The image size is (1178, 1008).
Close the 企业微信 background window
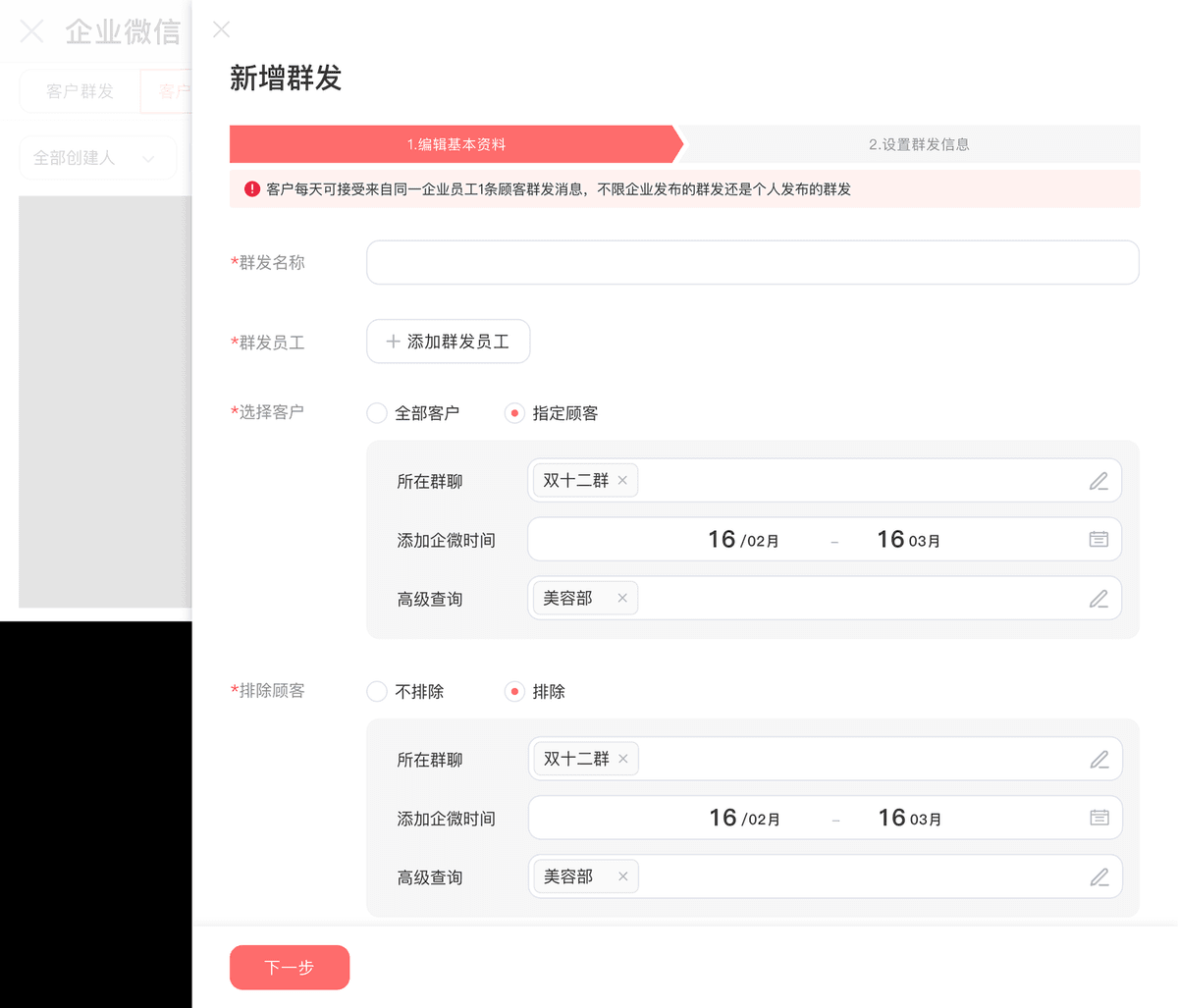click(x=31, y=31)
